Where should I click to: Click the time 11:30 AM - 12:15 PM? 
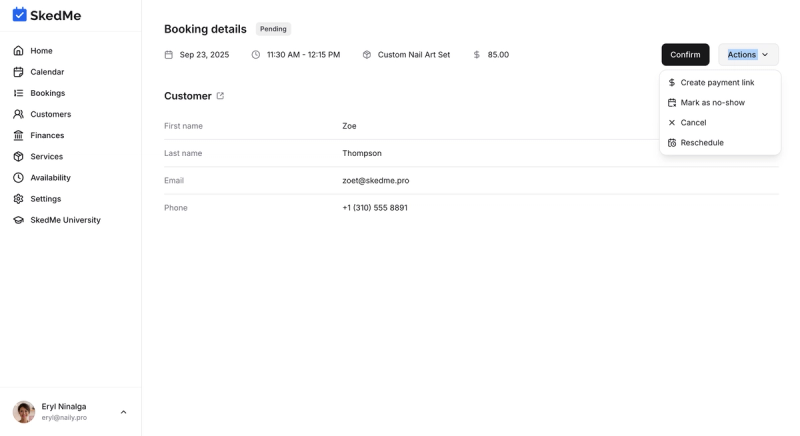[x=304, y=55]
